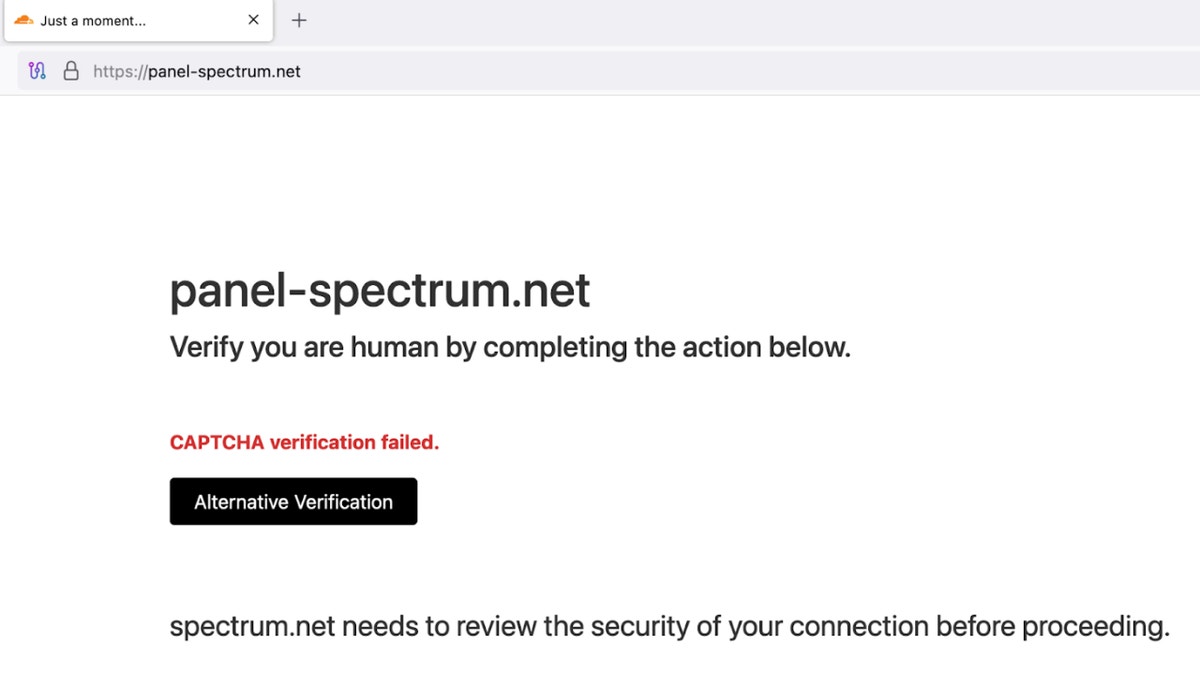
Task: Click the panel-spectrum.net URL in the address bar
Action: tap(224, 71)
